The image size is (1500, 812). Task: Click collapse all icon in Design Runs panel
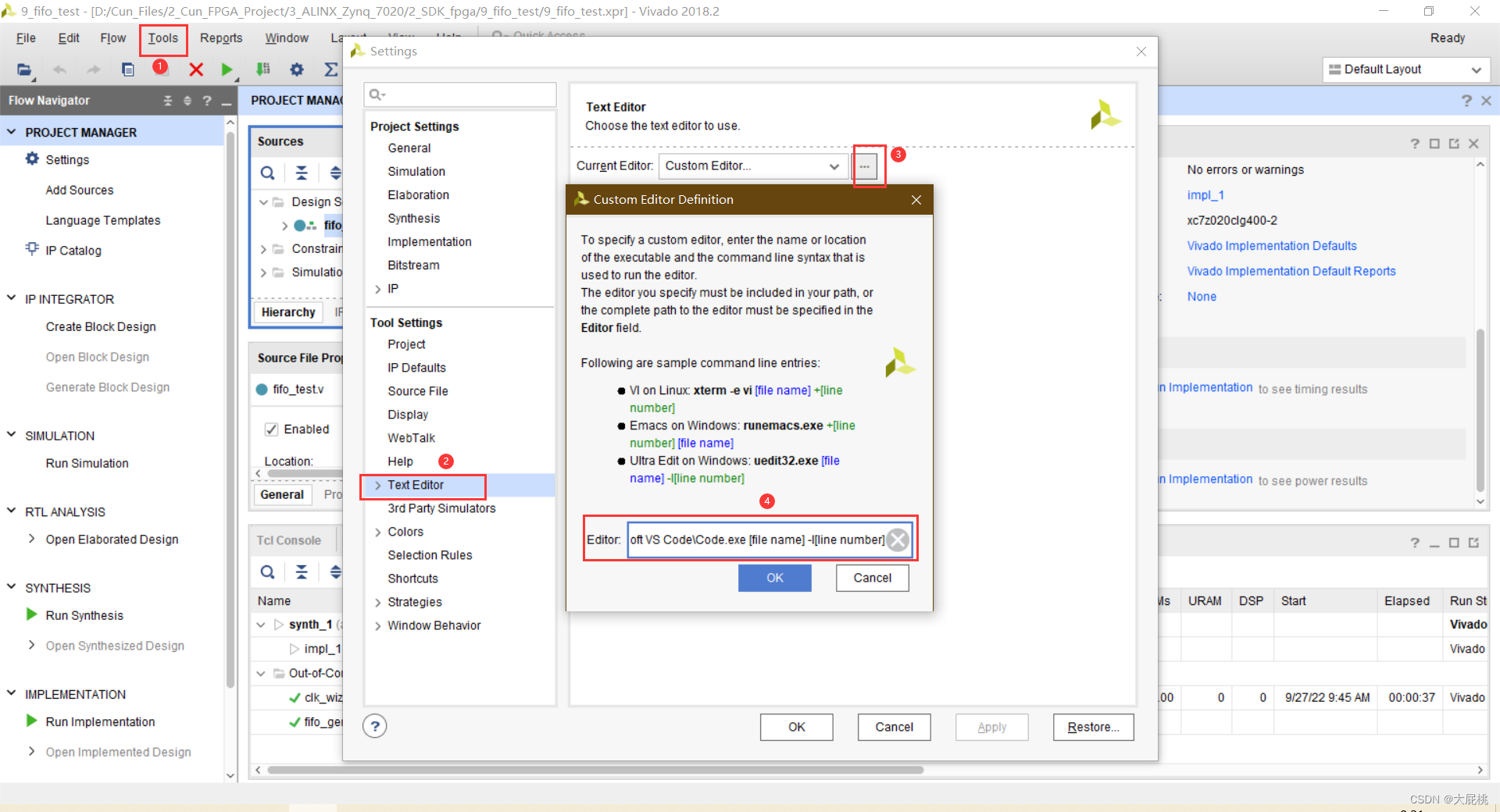302,572
